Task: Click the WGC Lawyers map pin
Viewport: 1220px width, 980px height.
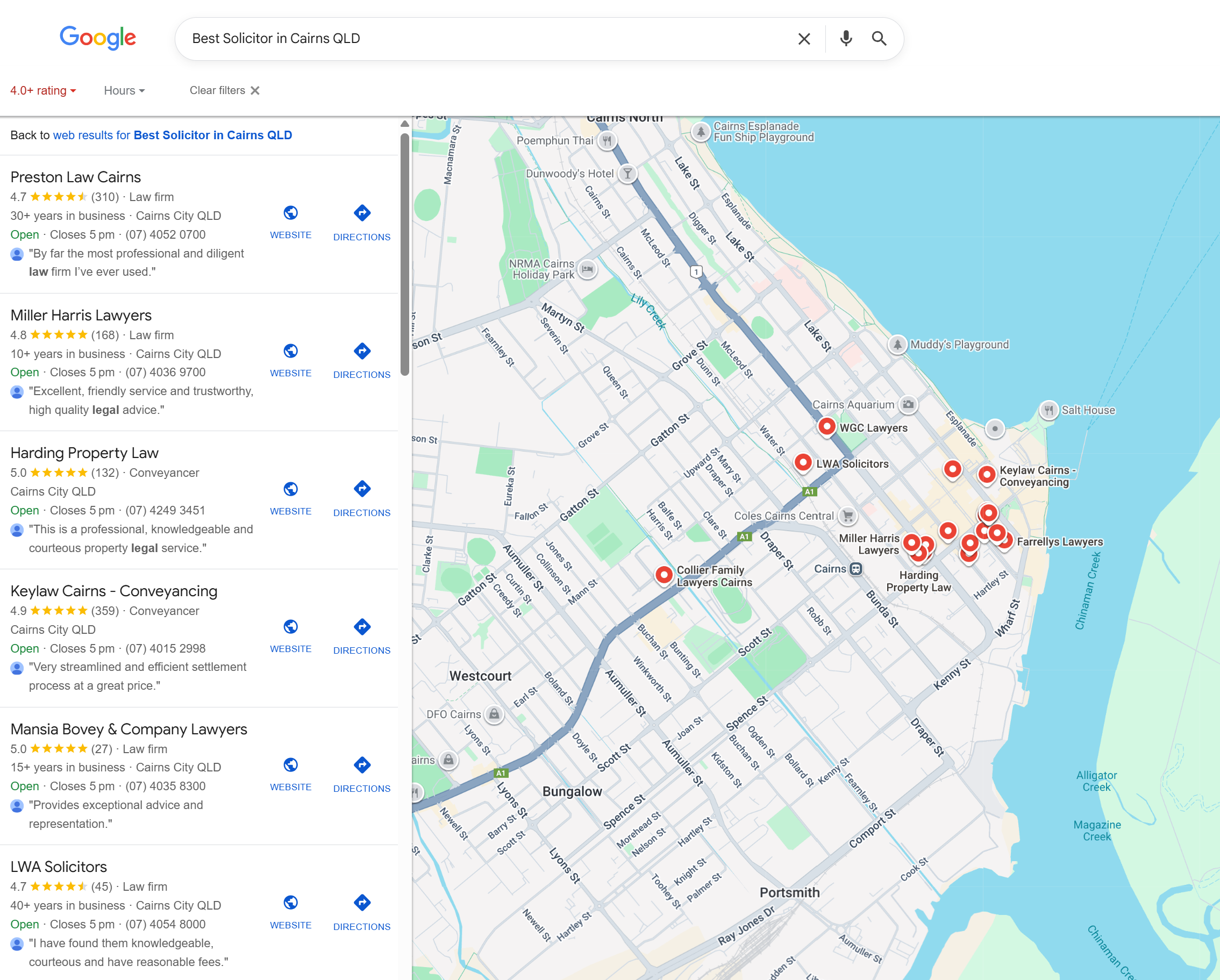Action: [x=826, y=426]
